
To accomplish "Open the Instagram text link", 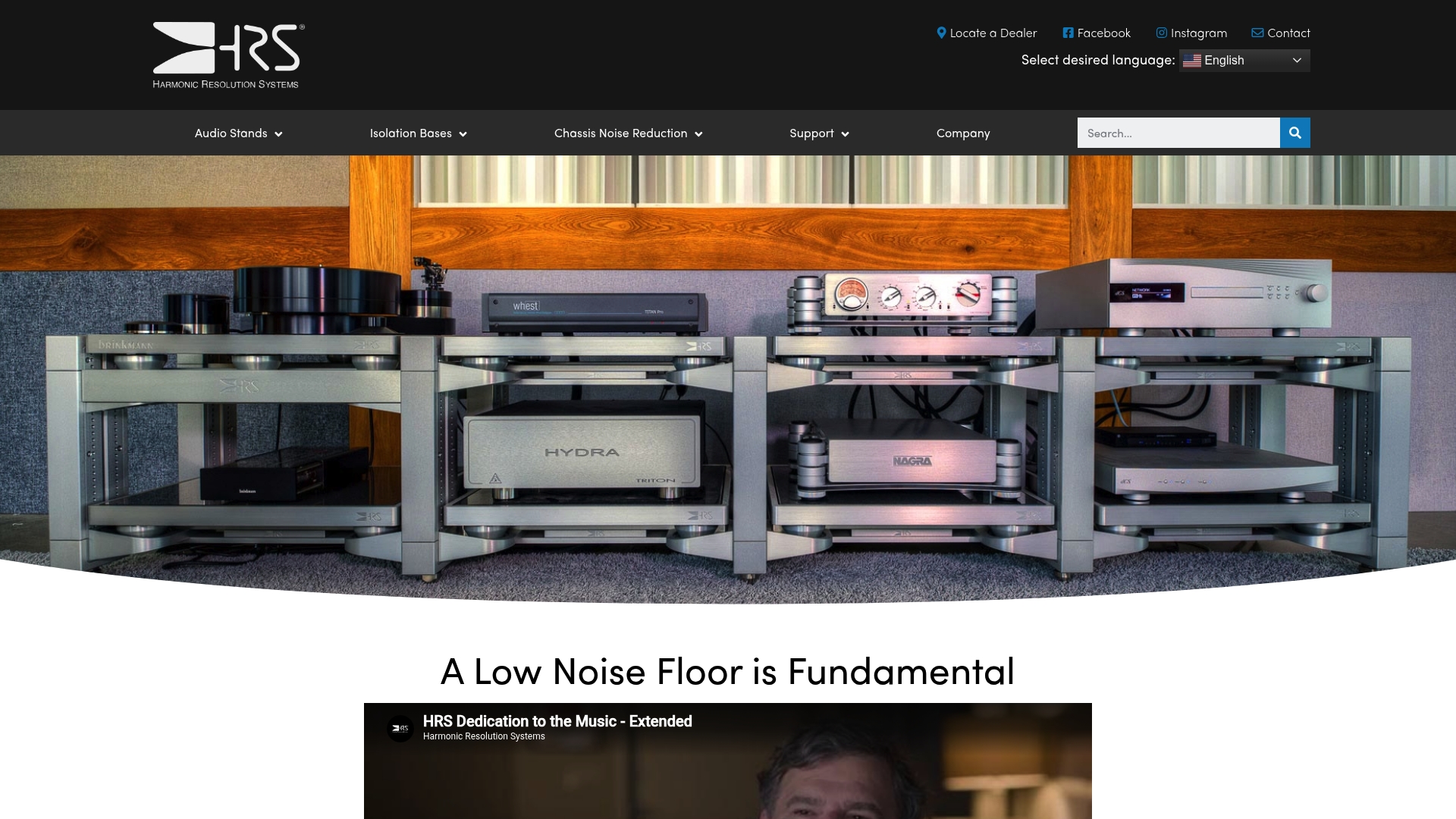I will [x=1198, y=33].
